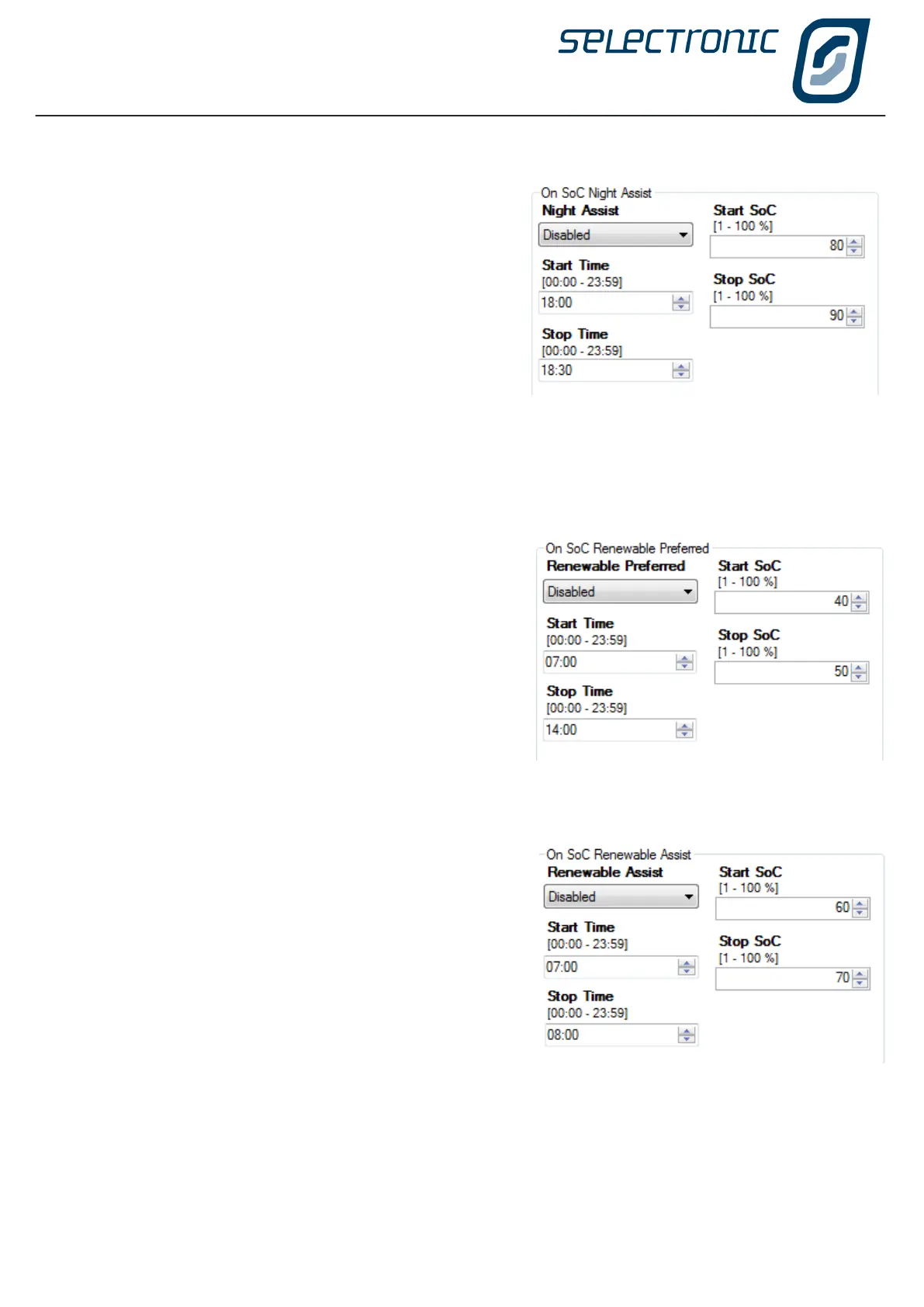The image size is (924, 1307).
Task: Click the Renewable Preferred Start SoC spinner
Action: [x=859, y=601]
